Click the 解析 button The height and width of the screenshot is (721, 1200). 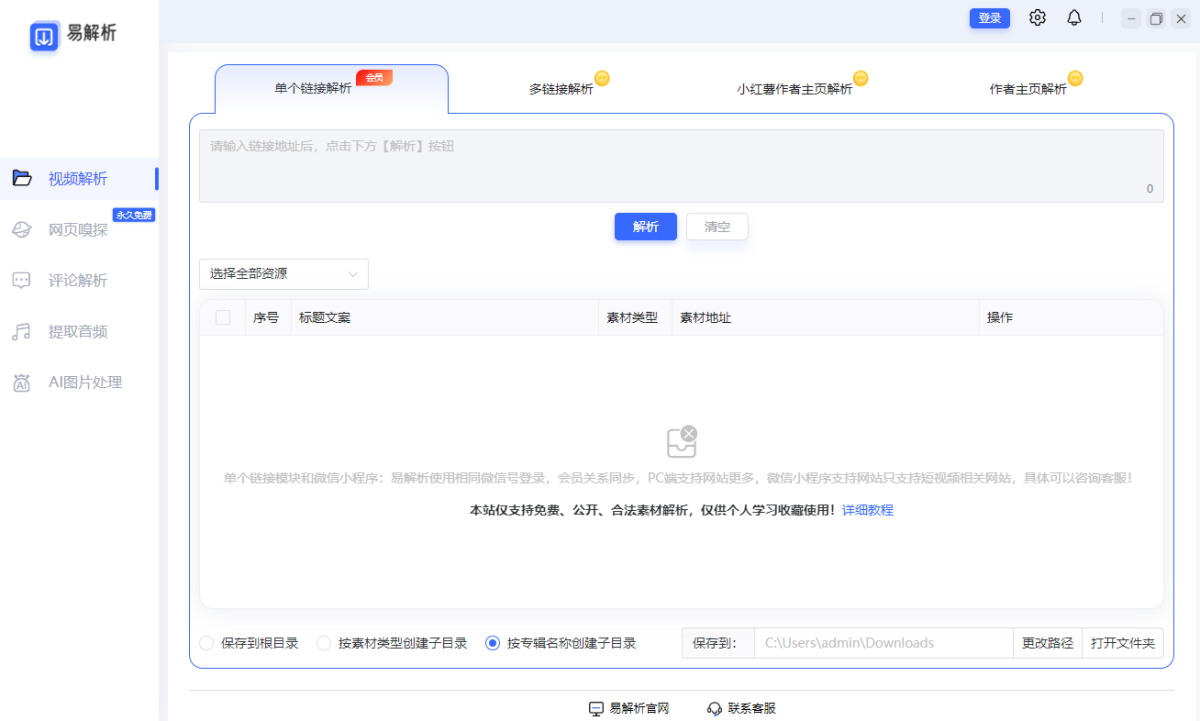645,226
